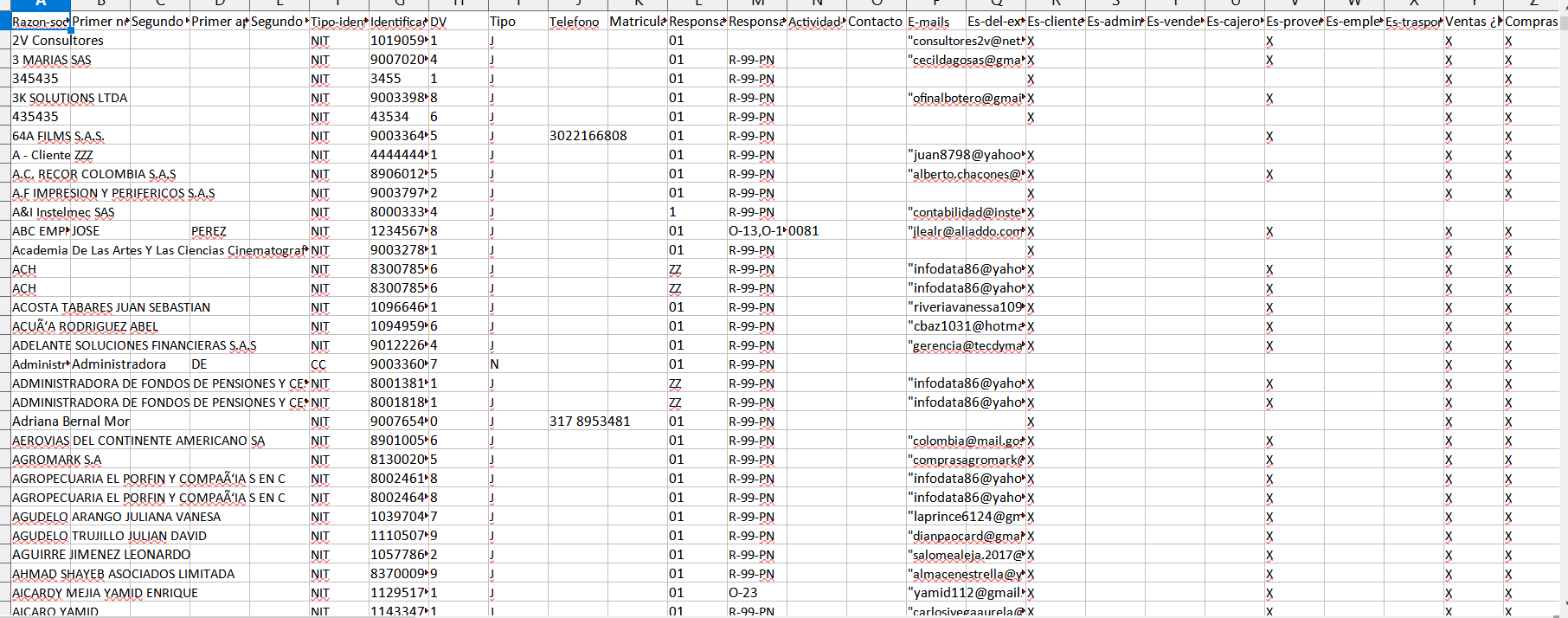Click the 4444444 identification cell

pyautogui.click(x=398, y=155)
